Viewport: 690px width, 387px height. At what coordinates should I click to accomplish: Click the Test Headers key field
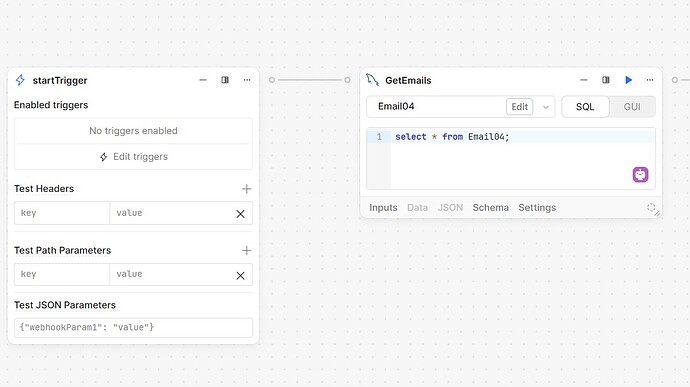tap(62, 213)
